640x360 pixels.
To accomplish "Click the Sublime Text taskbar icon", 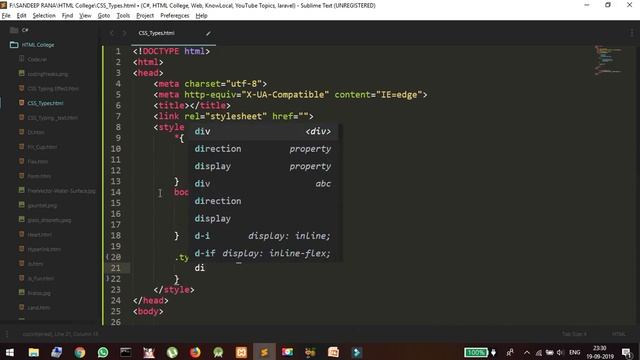I will pos(264,352).
